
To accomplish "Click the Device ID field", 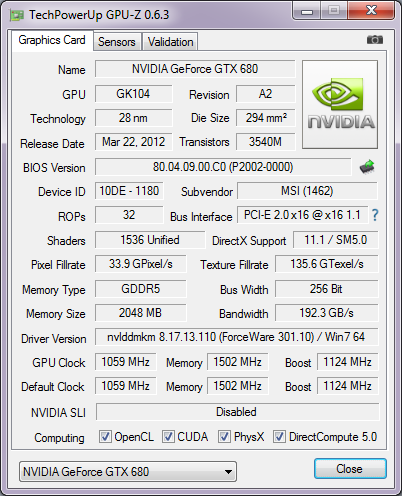I will coord(129,191).
